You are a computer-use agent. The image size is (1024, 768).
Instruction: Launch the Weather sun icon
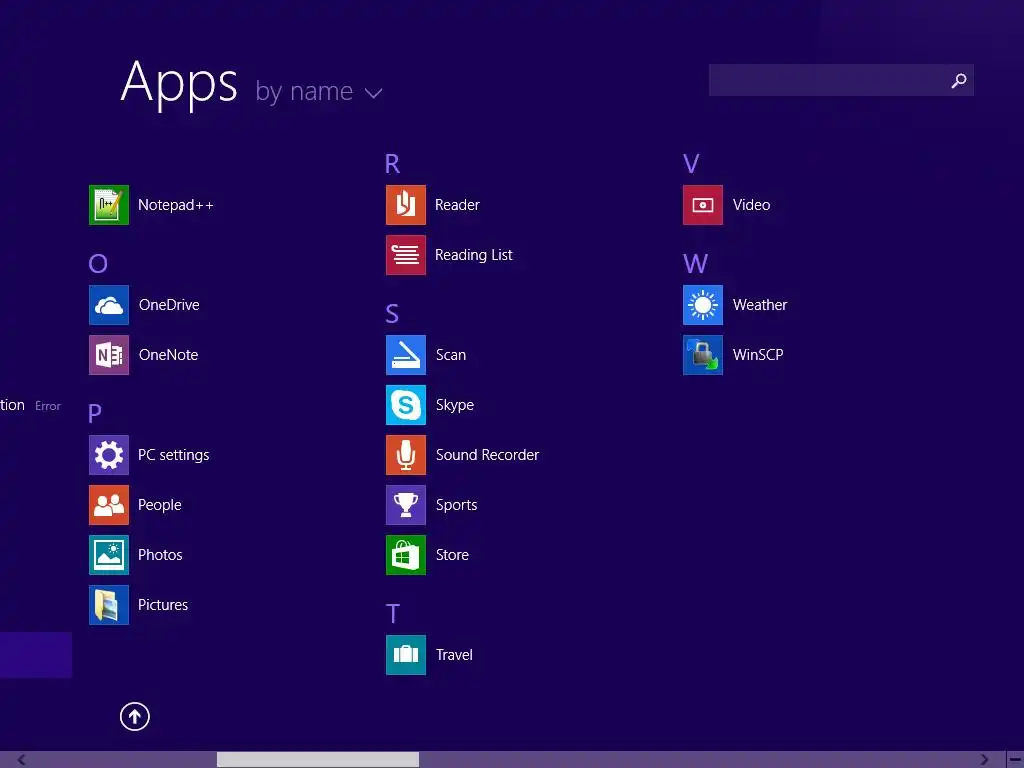[x=703, y=305]
